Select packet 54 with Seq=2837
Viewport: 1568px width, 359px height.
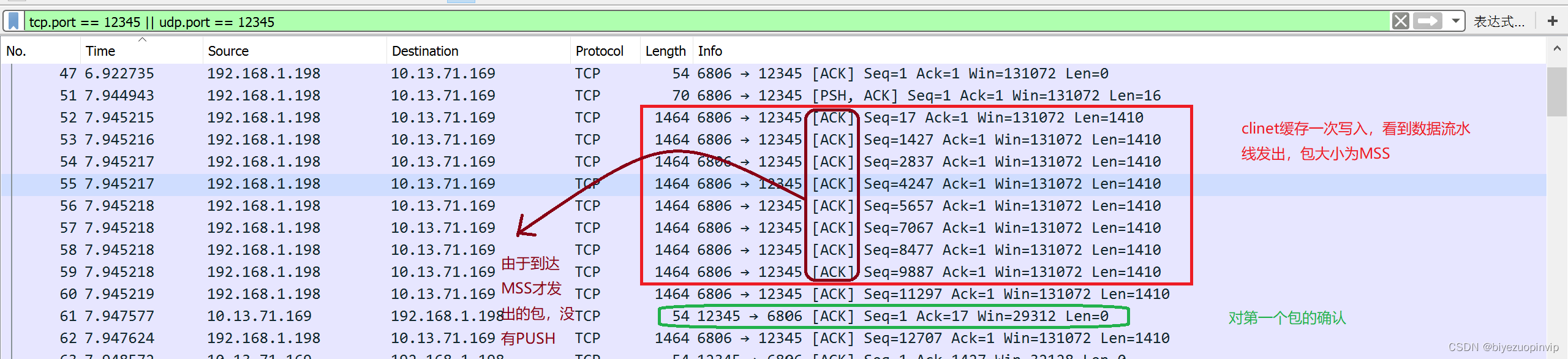tap(773, 162)
